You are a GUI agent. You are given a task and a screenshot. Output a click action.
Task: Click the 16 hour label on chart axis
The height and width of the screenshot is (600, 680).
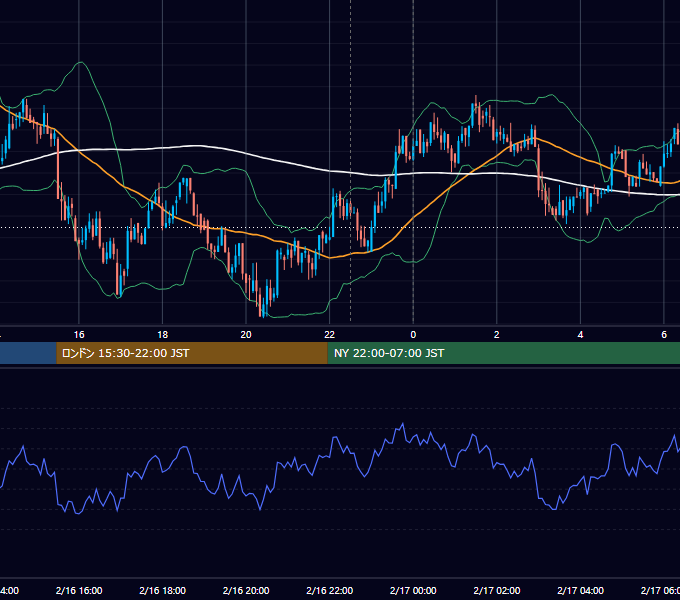(79, 335)
